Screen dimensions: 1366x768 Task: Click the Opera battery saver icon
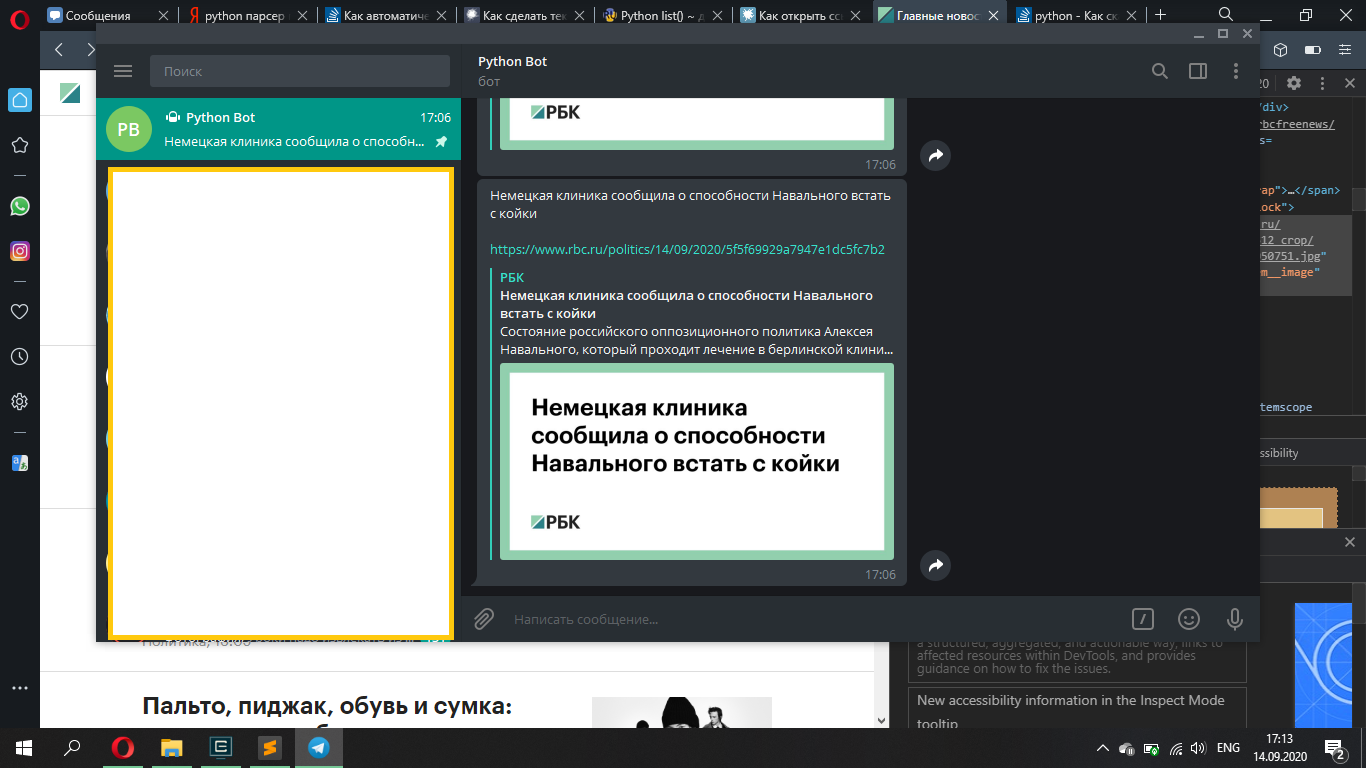point(1312,50)
